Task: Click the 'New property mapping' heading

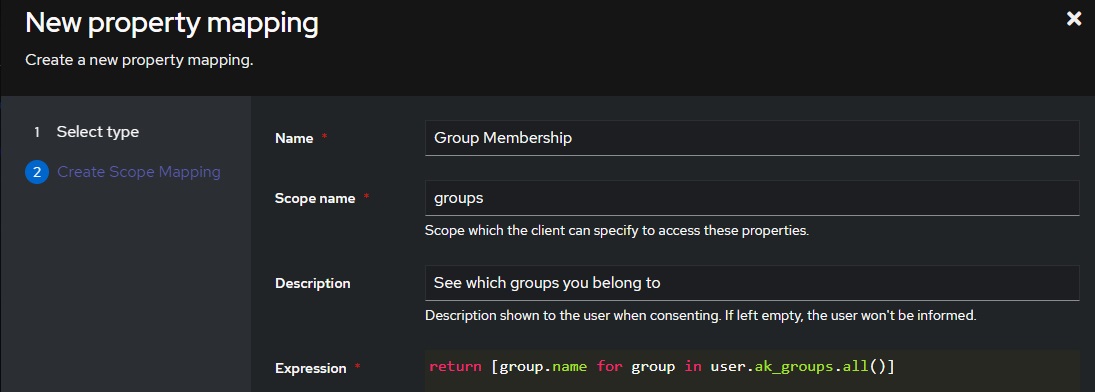Action: 172,24
